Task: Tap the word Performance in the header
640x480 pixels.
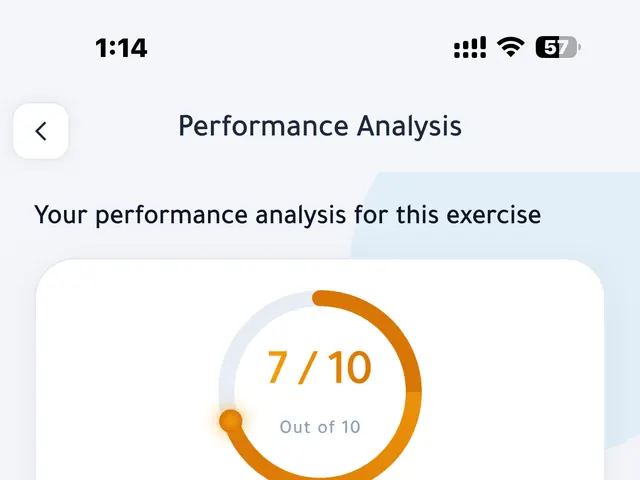Action: (x=263, y=126)
